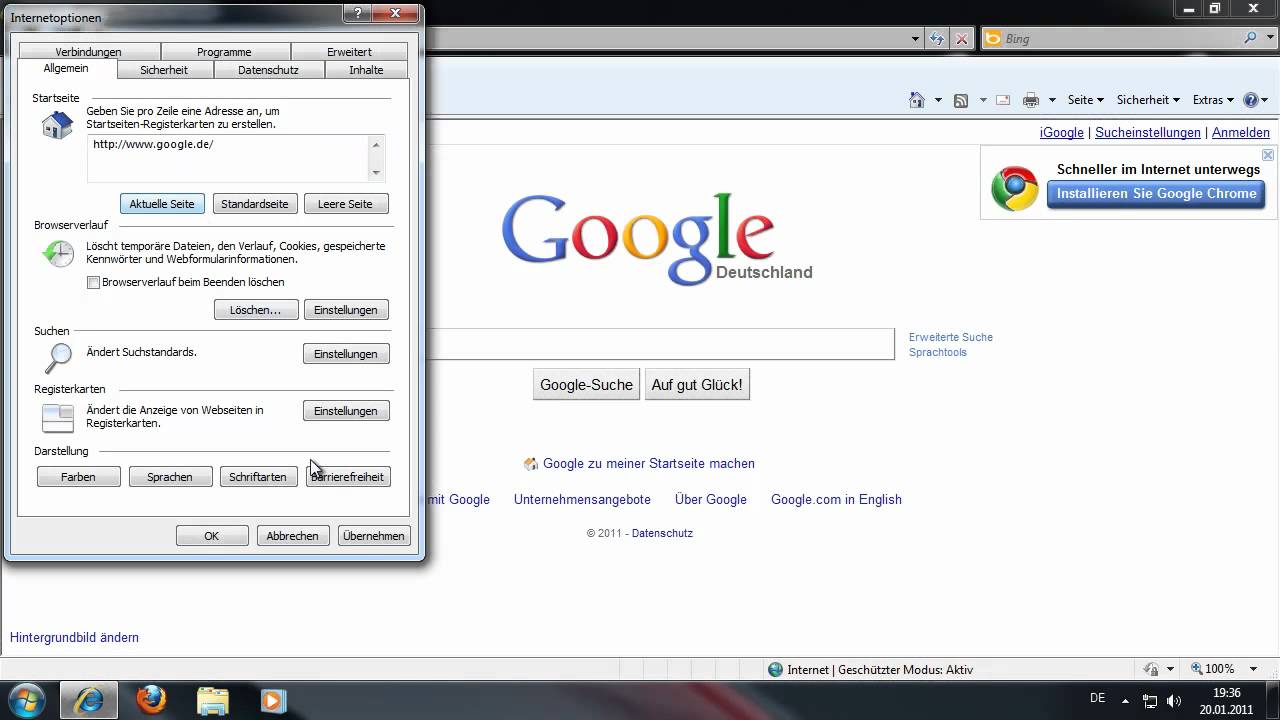1280x720 pixels.
Task: Click the Leere Seite button
Action: pos(345,204)
